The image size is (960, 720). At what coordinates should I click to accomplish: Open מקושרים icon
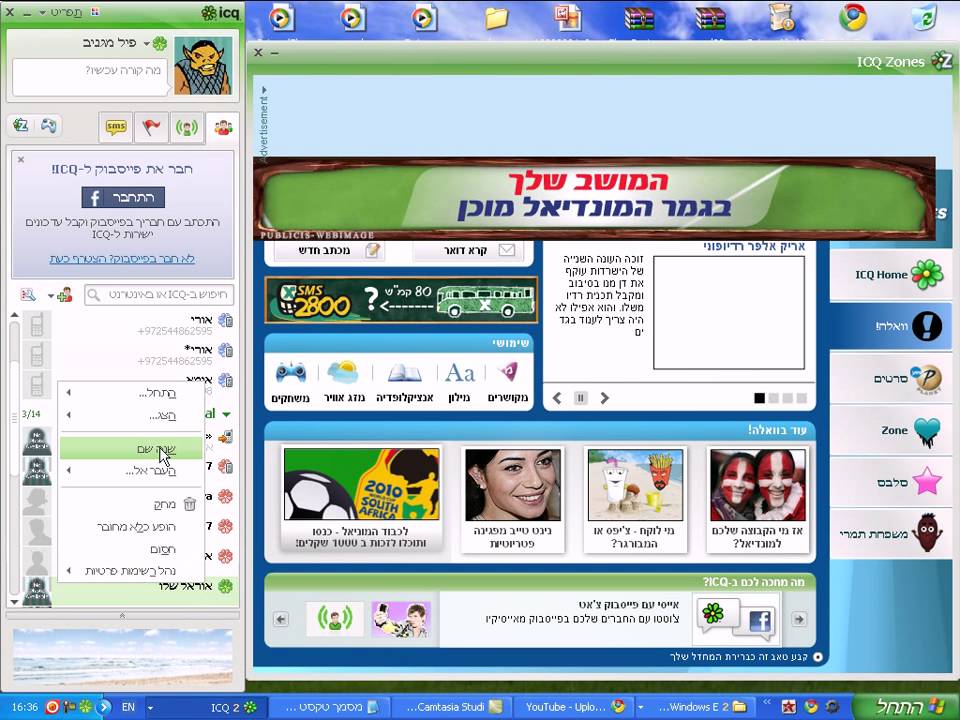pos(508,381)
